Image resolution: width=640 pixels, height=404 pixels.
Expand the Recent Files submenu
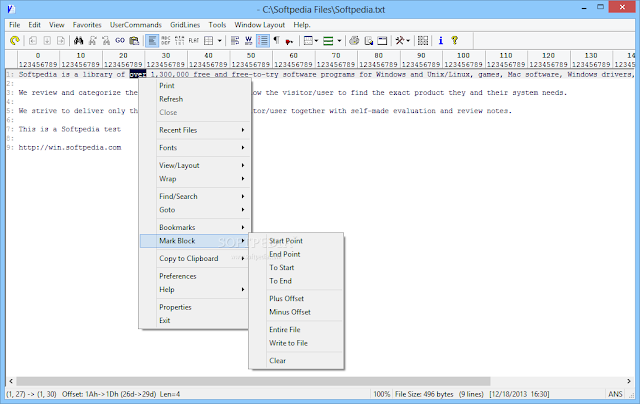194,130
